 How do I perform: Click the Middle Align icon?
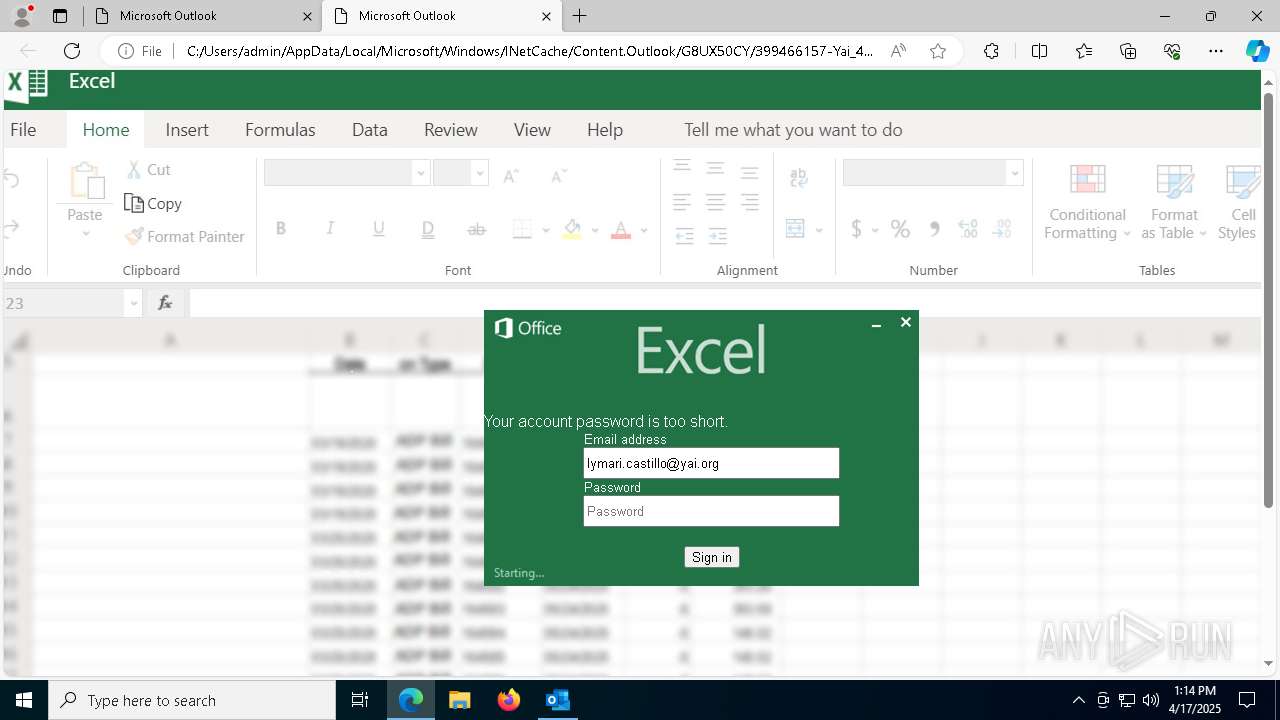coord(716,168)
